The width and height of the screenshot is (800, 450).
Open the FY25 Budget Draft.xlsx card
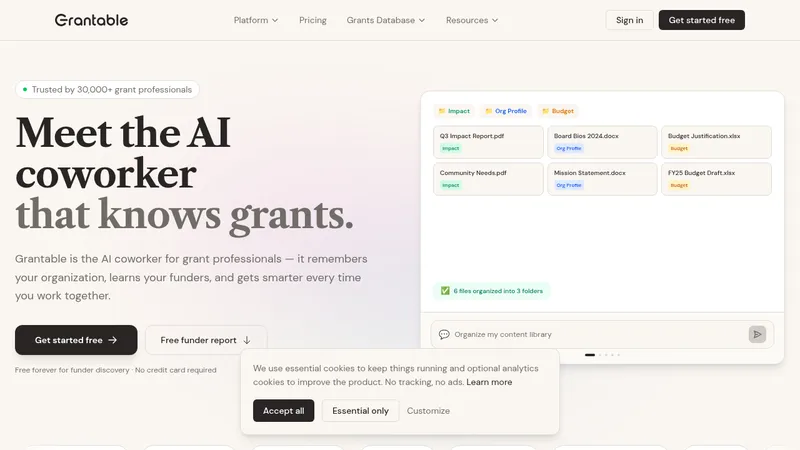click(x=716, y=179)
